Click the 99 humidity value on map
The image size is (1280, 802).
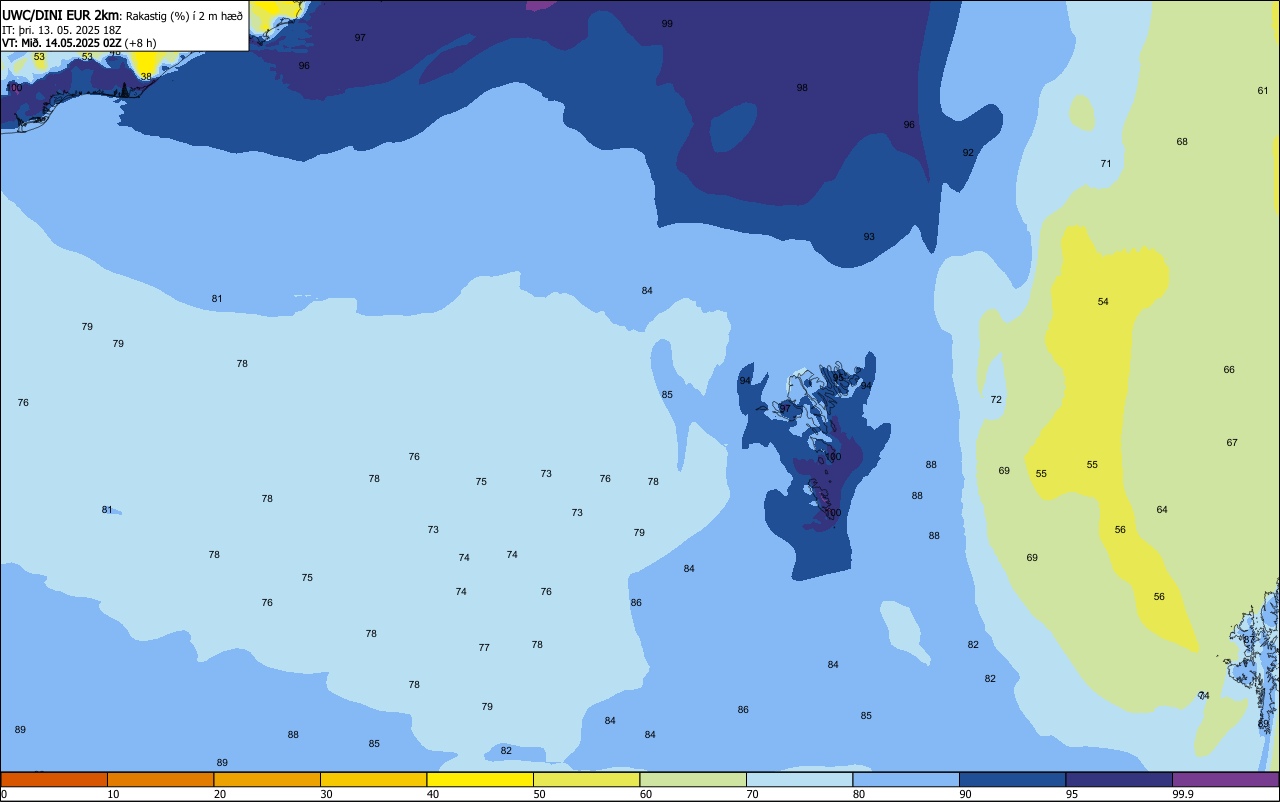point(667,23)
